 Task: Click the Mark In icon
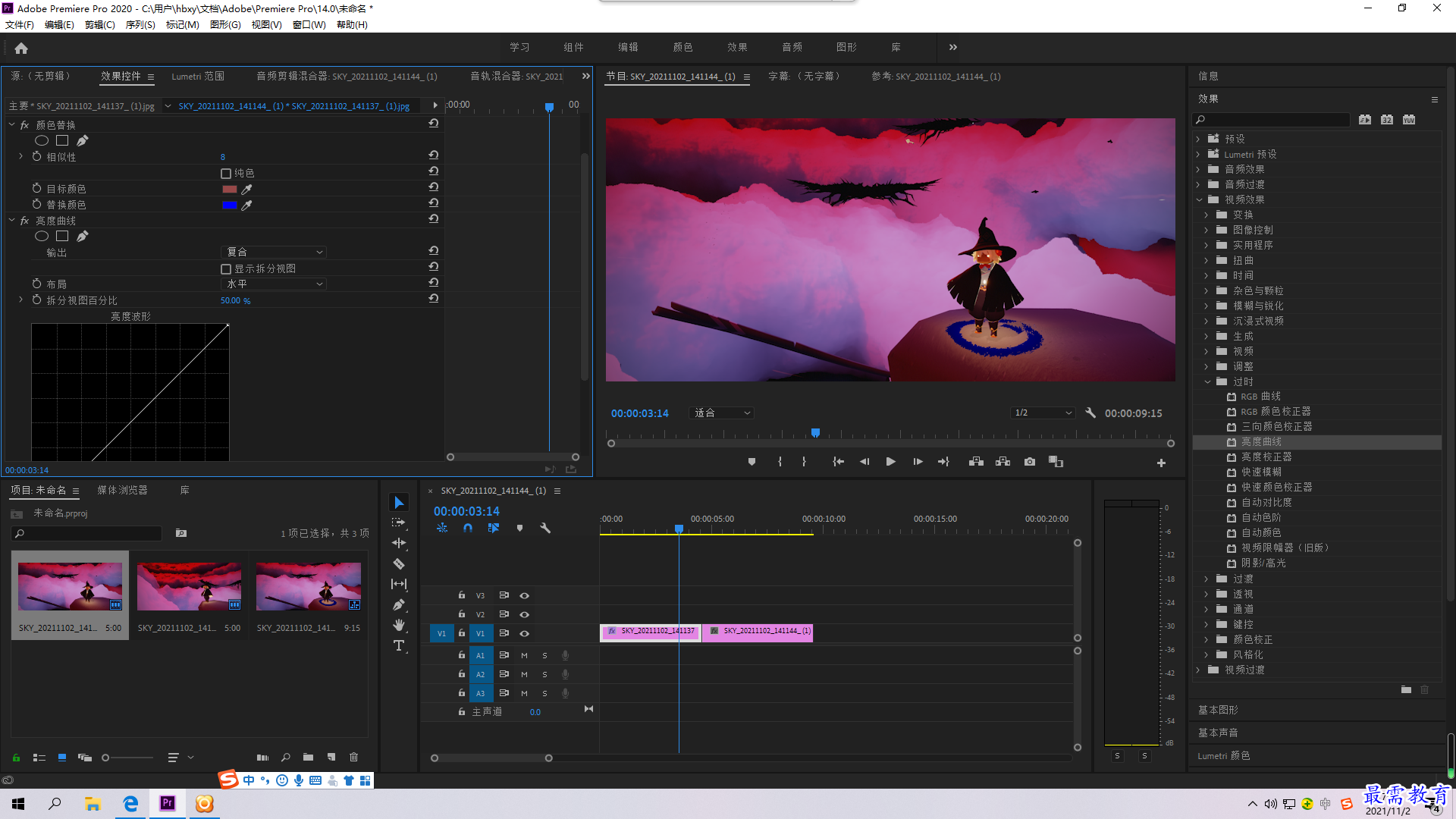tap(780, 462)
